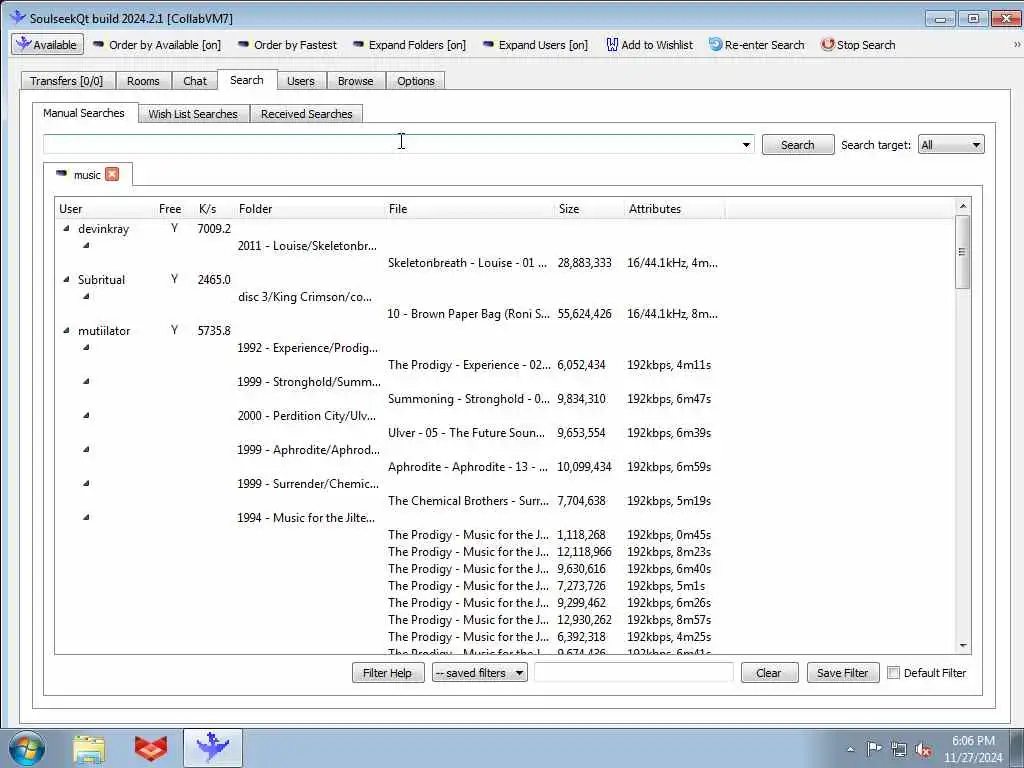The image size is (1024, 768).
Task: Collapse the 2011 - Louise folder node
Action: 86,246
